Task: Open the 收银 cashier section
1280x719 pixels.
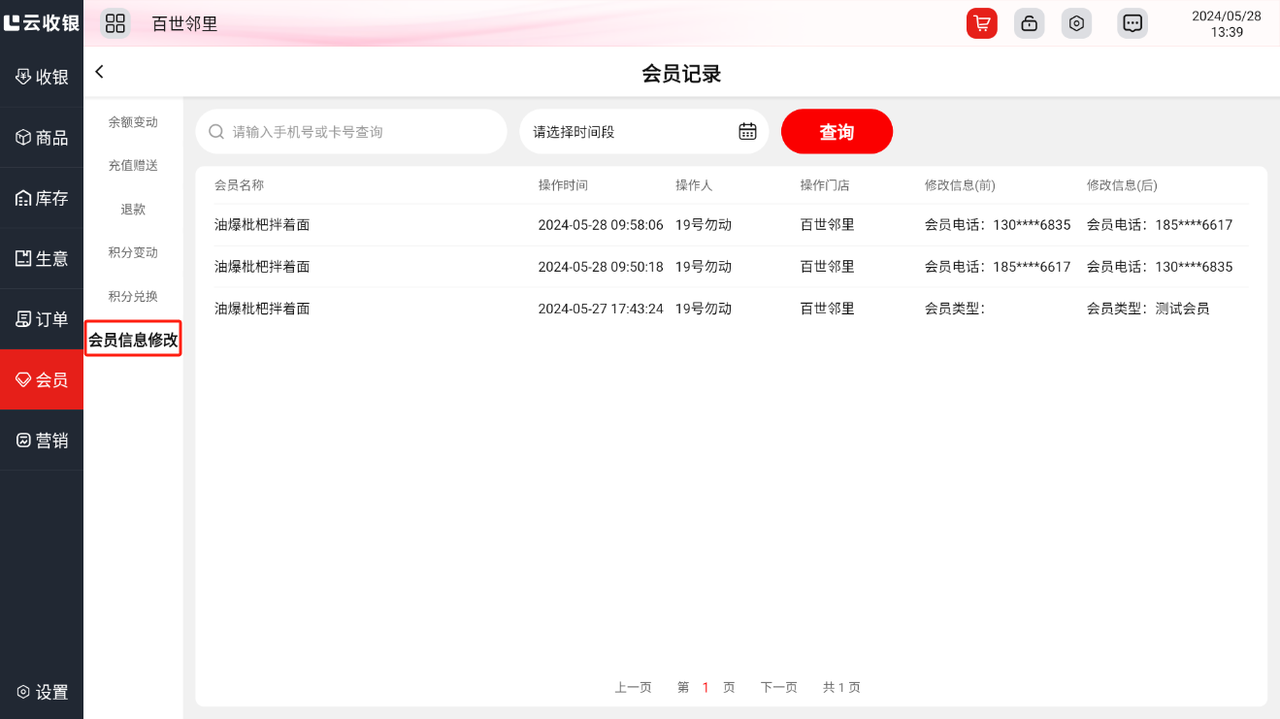Action: point(41,77)
